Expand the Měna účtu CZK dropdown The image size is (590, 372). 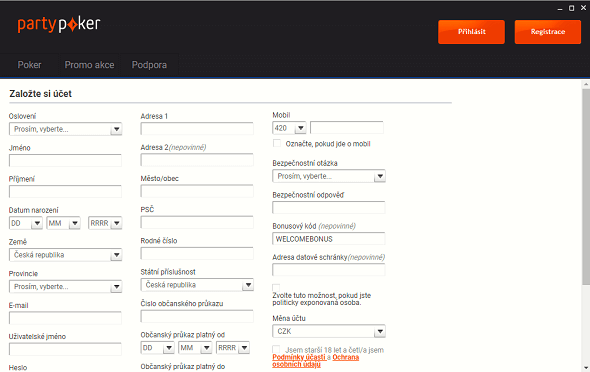pyautogui.click(x=329, y=331)
